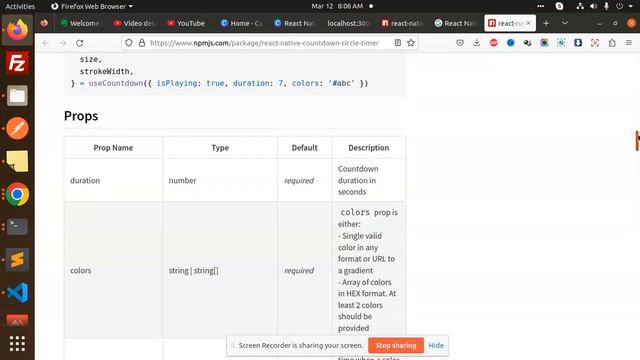The image size is (640, 360).
Task: Click the Props section heading
Action: tap(81, 116)
